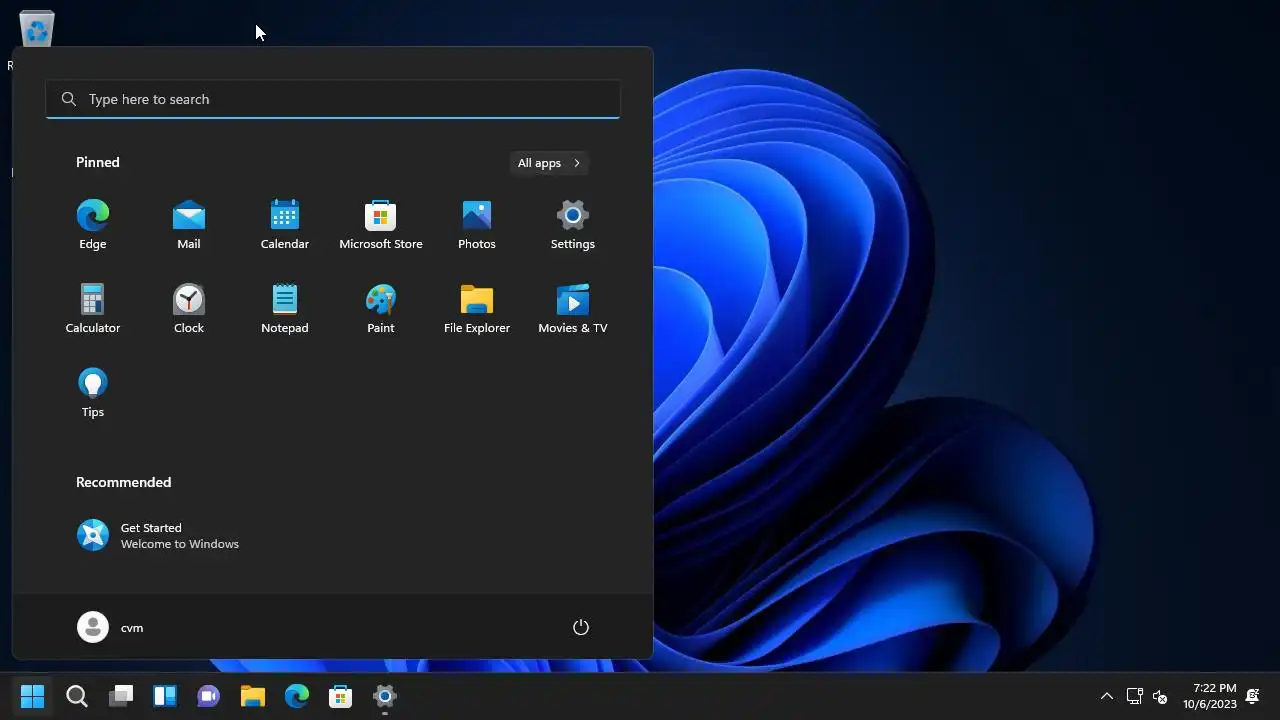Click the Recommended section heading
This screenshot has height=720, width=1280.
point(124,482)
